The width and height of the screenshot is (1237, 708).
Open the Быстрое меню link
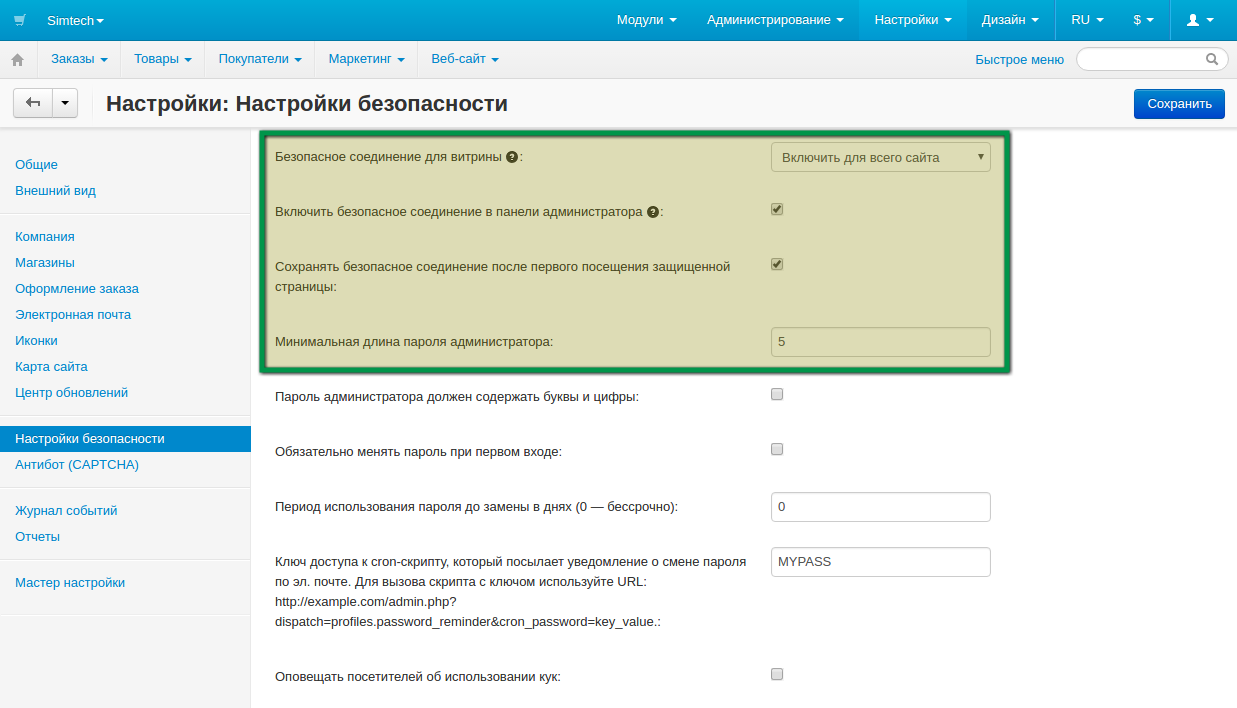point(1019,60)
